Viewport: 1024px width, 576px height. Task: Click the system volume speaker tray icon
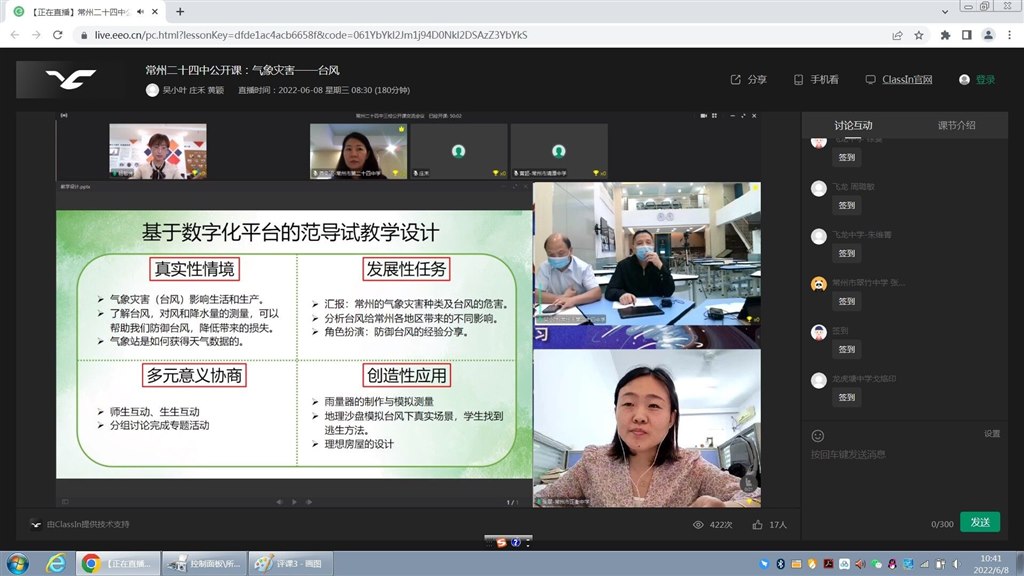click(957, 564)
